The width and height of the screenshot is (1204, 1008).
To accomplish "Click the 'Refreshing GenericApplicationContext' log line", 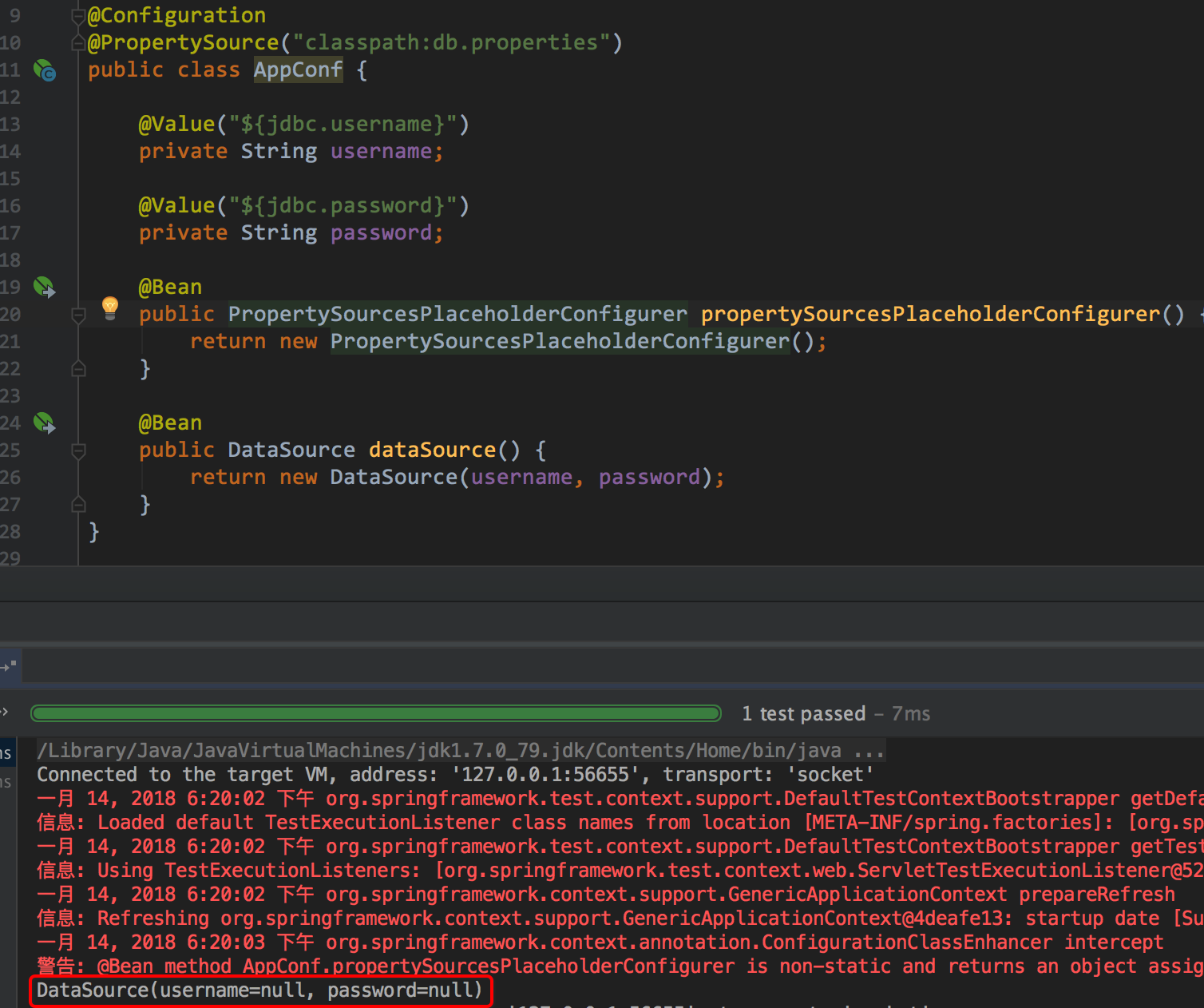I will [620, 918].
